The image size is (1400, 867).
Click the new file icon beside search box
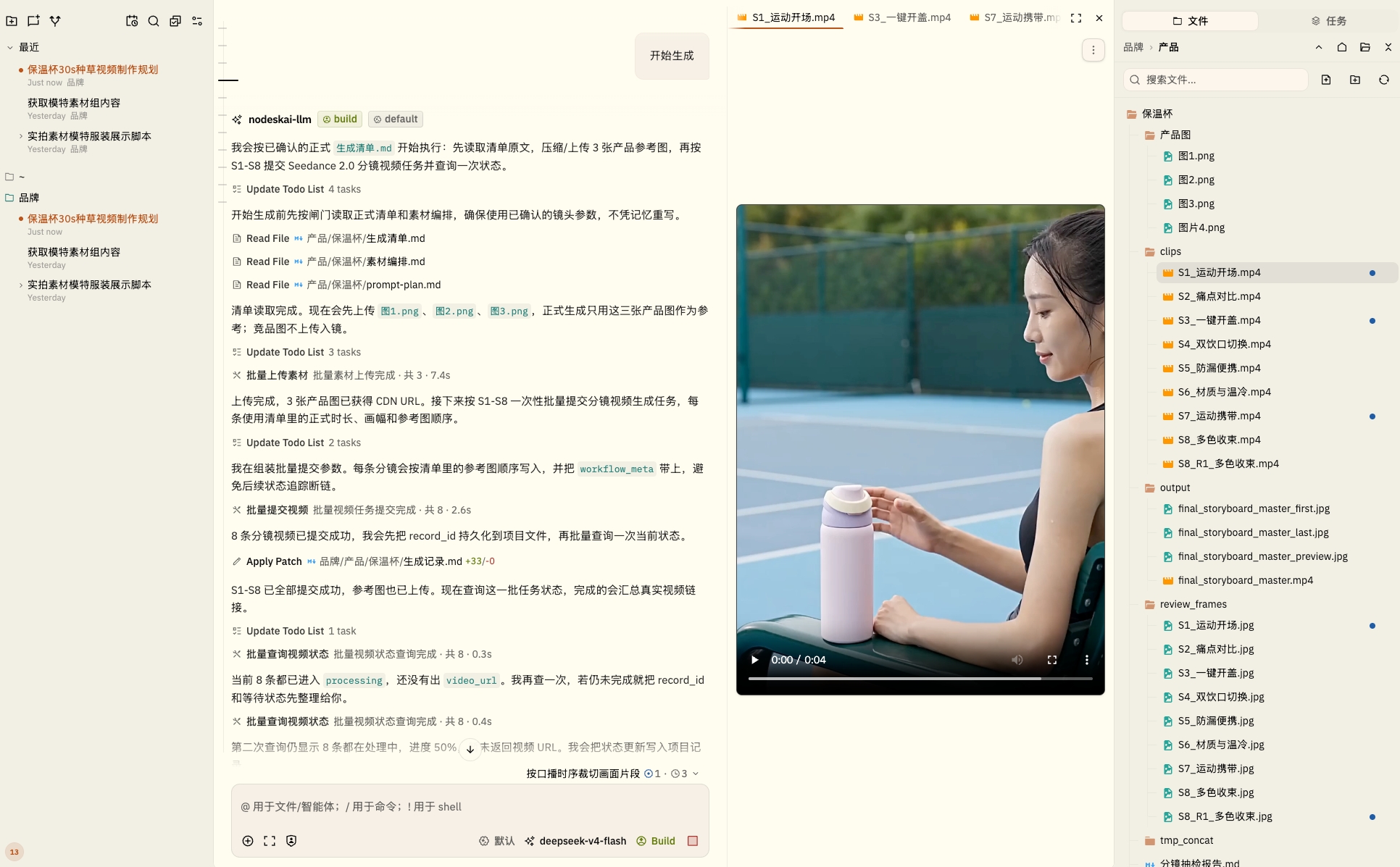(1326, 80)
